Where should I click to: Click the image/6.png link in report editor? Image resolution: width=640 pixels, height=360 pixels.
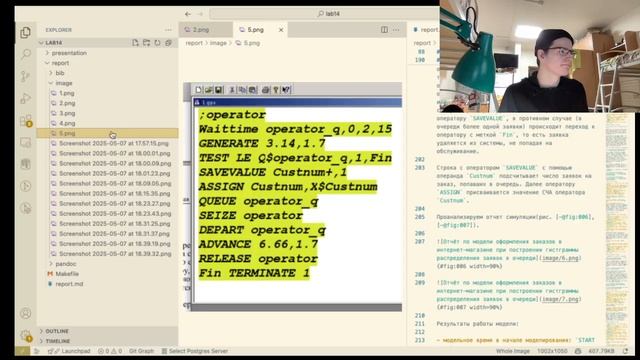pyautogui.click(x=560, y=258)
